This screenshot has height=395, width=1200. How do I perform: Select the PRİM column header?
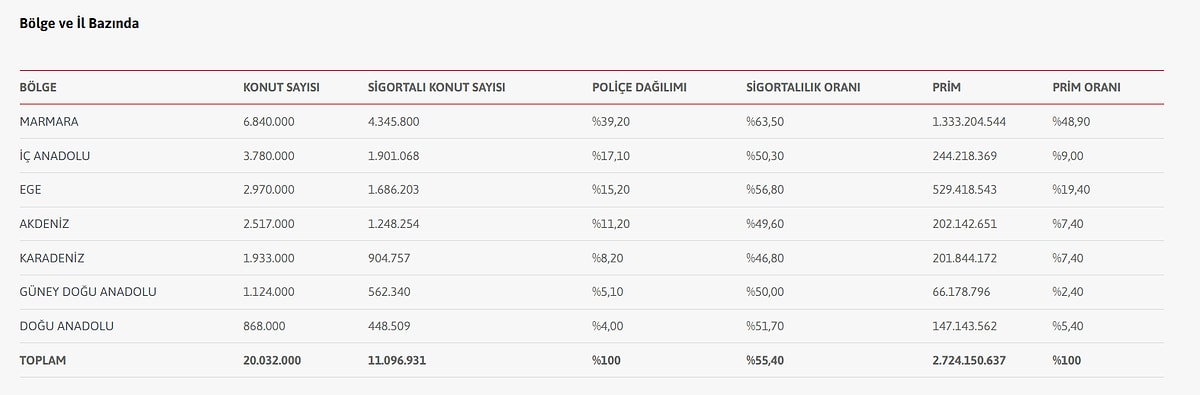point(946,88)
